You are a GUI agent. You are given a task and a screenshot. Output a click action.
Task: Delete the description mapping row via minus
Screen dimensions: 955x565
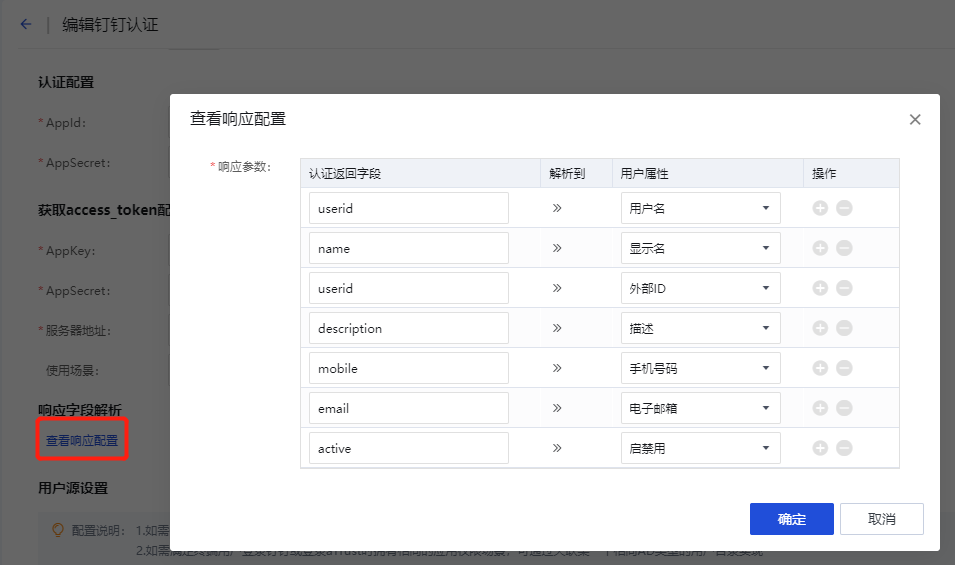(x=844, y=328)
